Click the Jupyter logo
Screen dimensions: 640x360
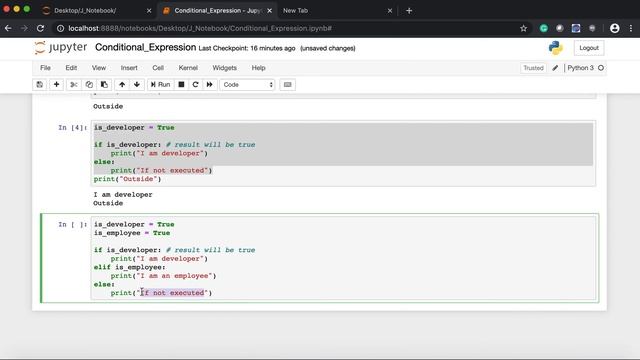[x=61, y=48]
